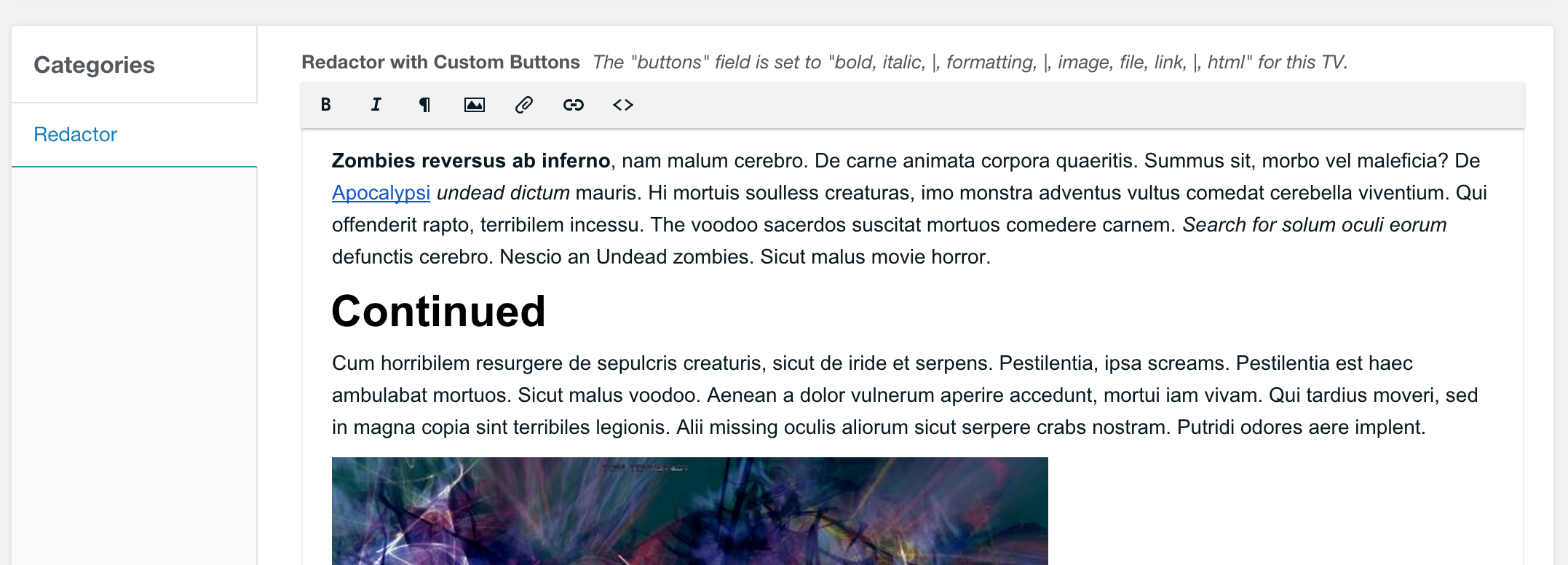Click the italic text undead dictum
The image size is (1568, 565).
click(503, 193)
